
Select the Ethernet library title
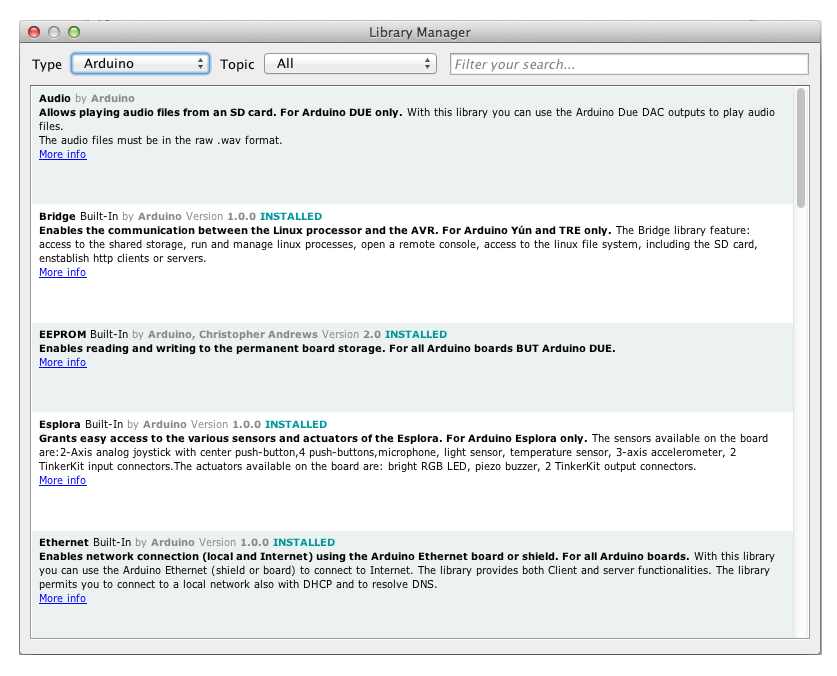point(64,543)
